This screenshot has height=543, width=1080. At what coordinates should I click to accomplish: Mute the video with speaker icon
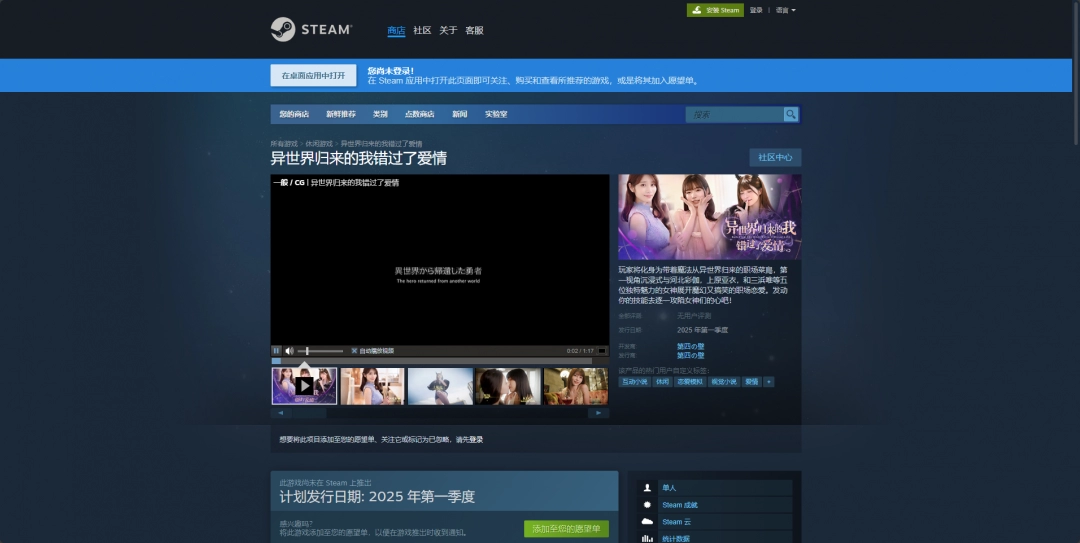289,351
